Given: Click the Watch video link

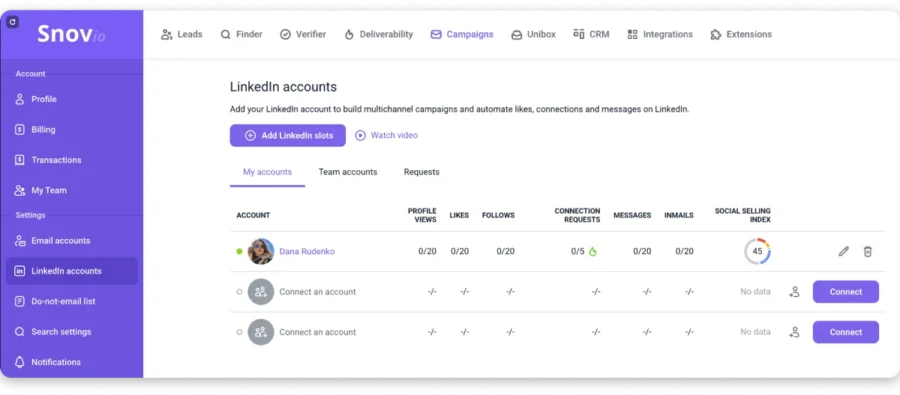Looking at the screenshot, I should point(394,135).
